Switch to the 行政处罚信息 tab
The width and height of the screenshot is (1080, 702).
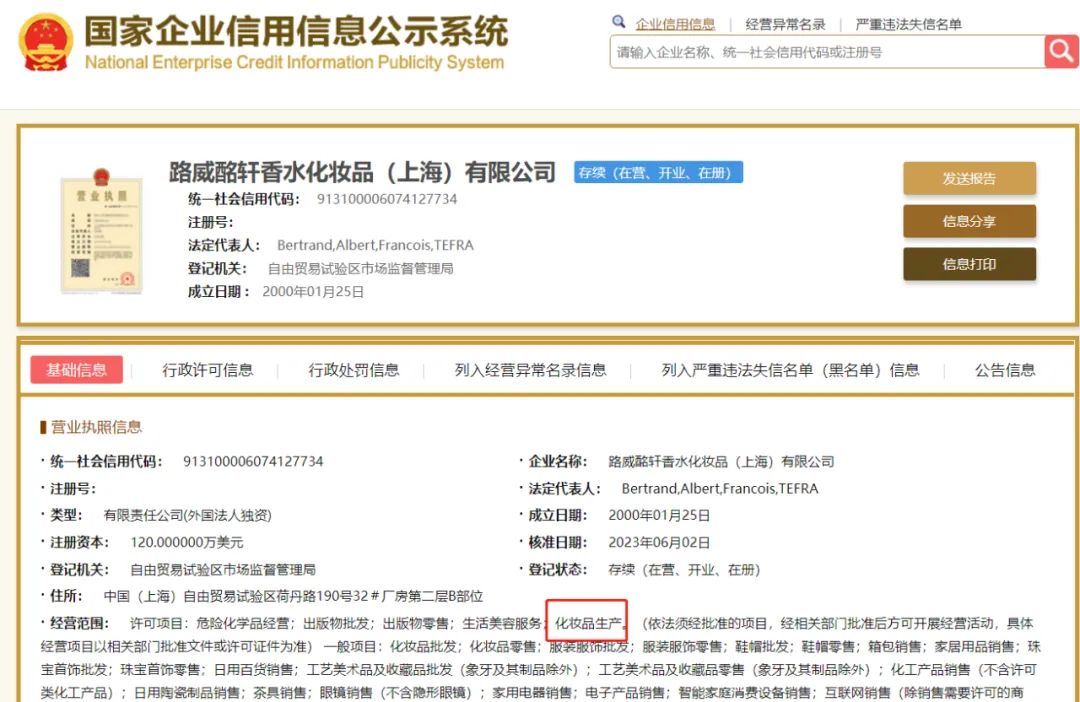coord(353,370)
